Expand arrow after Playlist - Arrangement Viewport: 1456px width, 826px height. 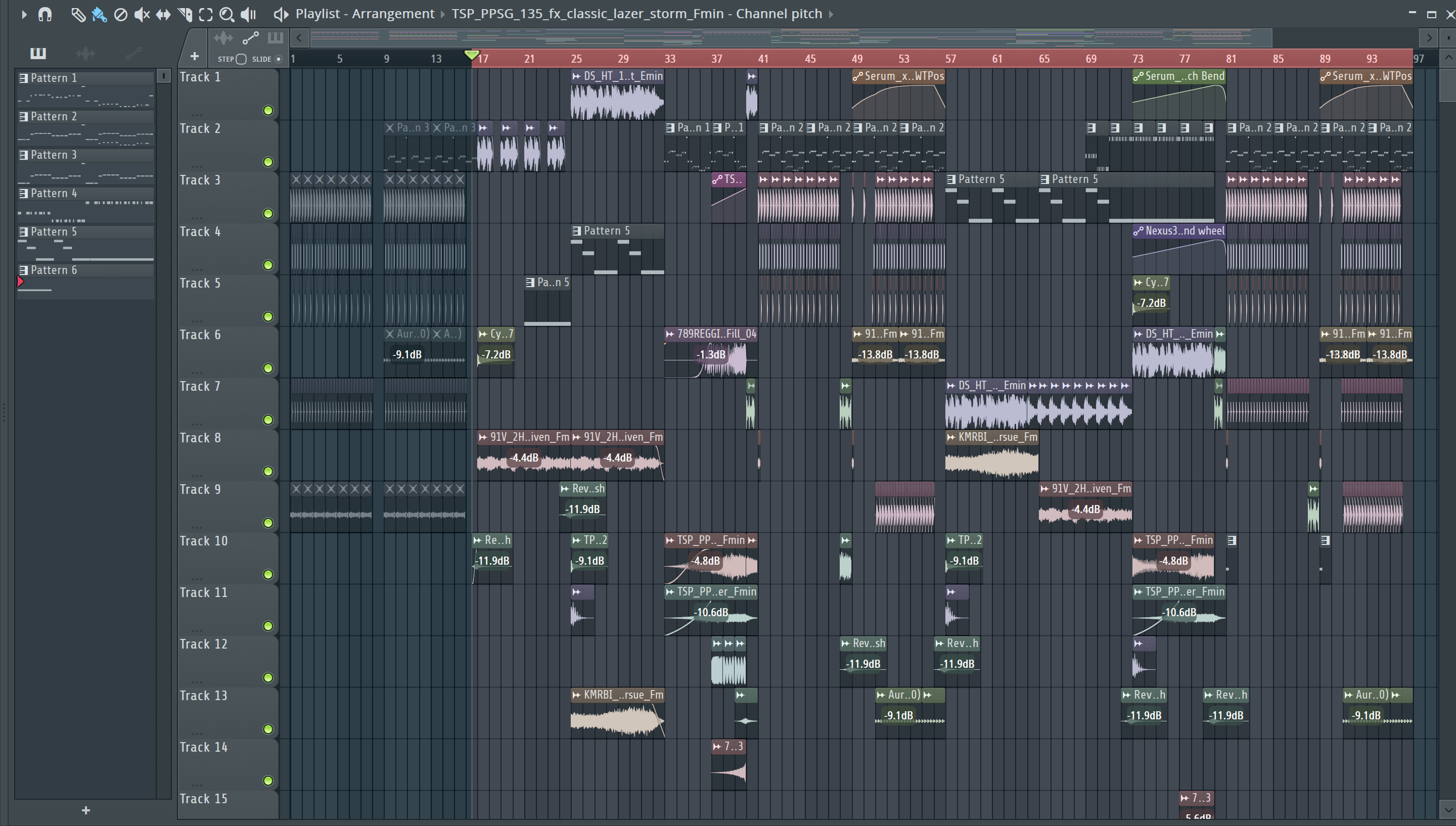pos(443,14)
